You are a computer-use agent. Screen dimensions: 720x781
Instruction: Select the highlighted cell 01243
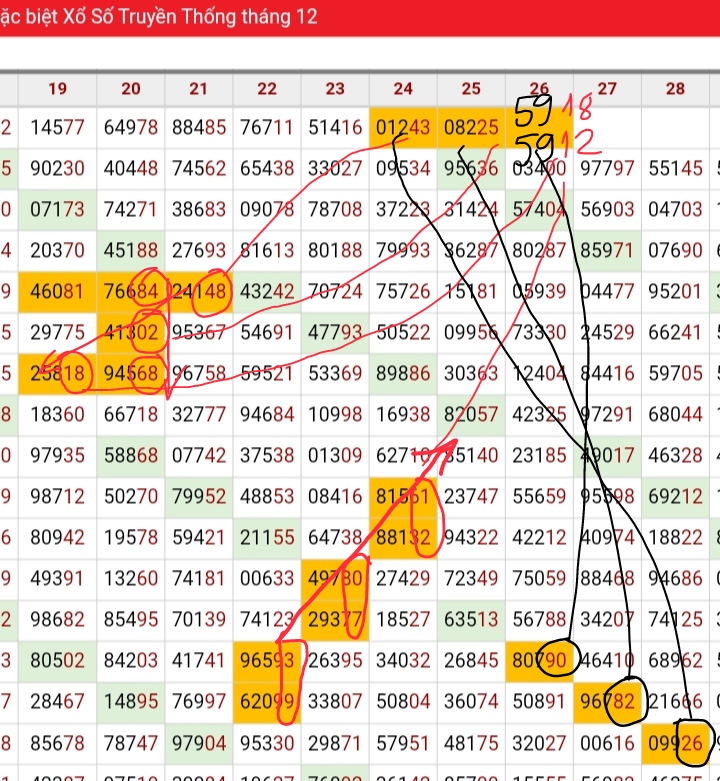coord(403,127)
